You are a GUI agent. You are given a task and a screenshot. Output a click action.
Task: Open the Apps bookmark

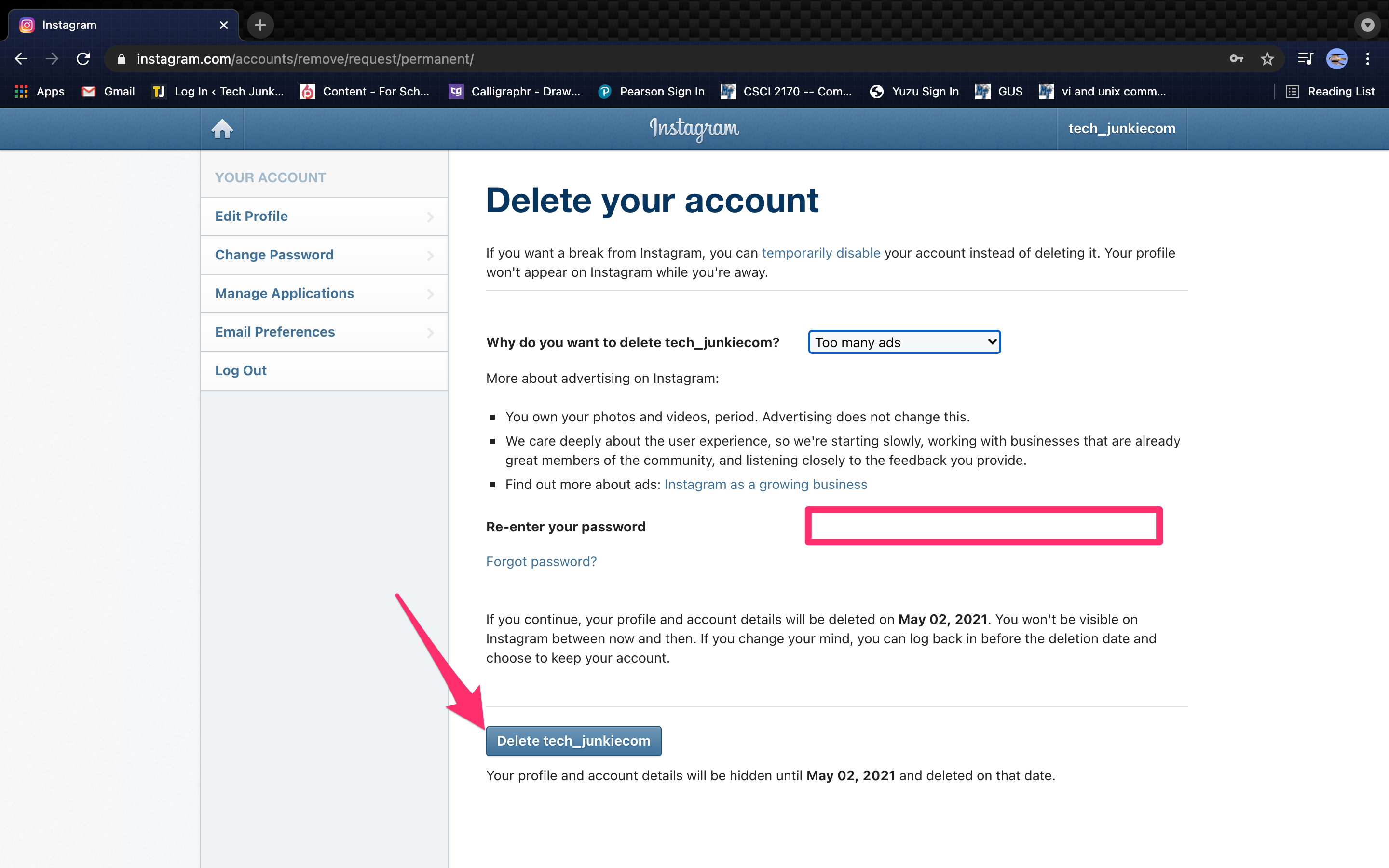pos(40,91)
